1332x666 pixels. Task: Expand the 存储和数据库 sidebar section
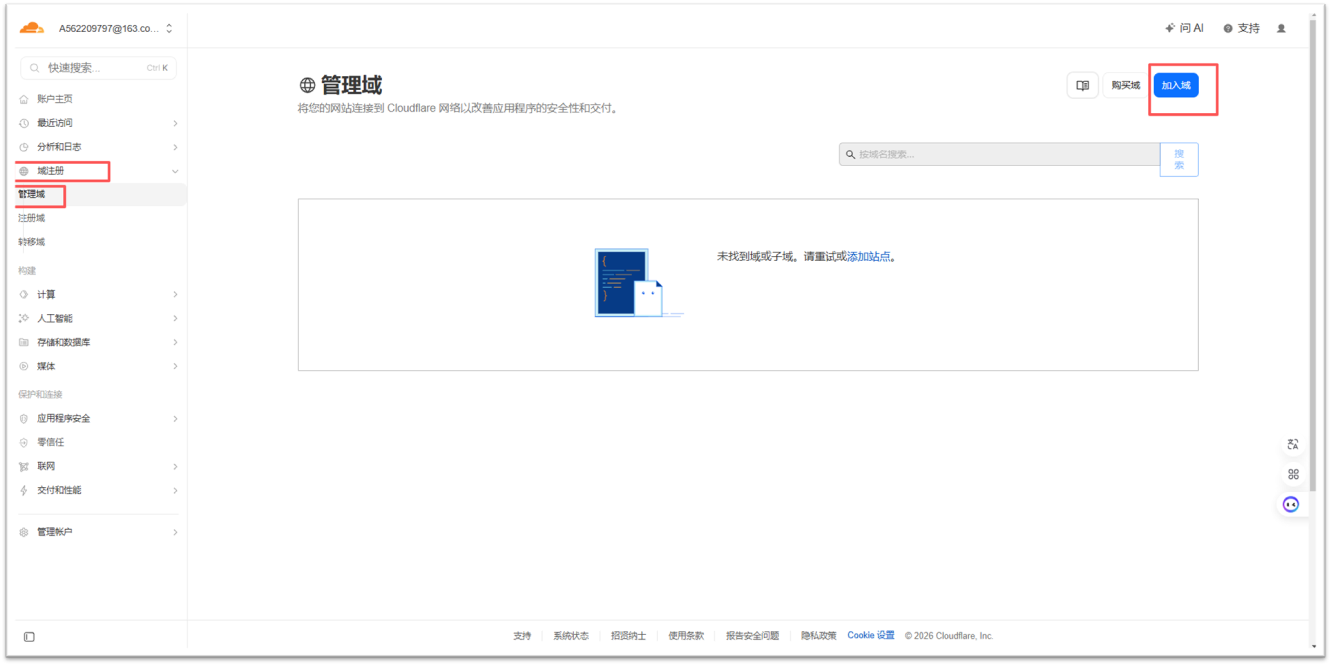(x=98, y=342)
